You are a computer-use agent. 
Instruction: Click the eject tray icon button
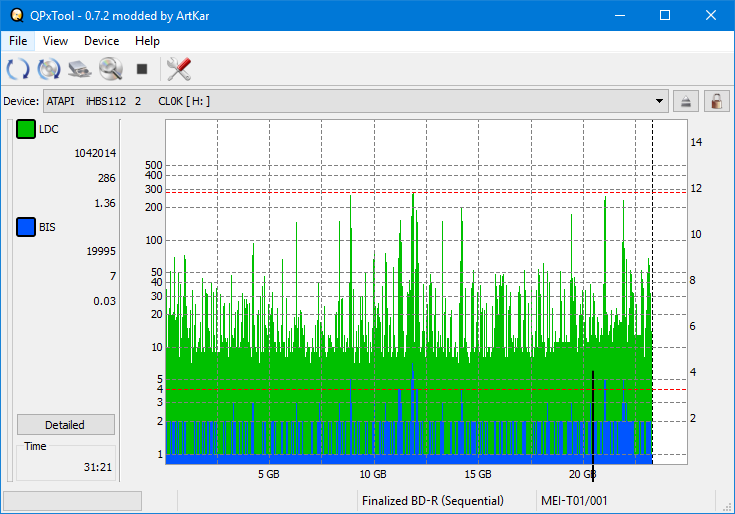pos(686,101)
